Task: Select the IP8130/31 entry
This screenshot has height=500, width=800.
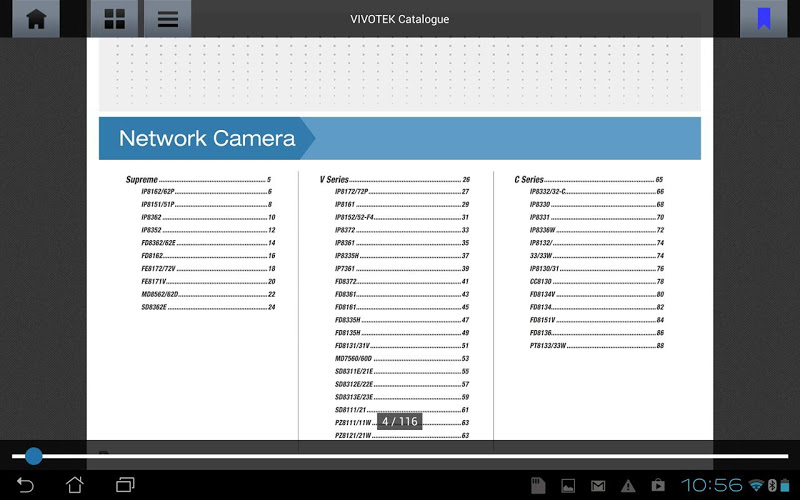Action: point(596,268)
